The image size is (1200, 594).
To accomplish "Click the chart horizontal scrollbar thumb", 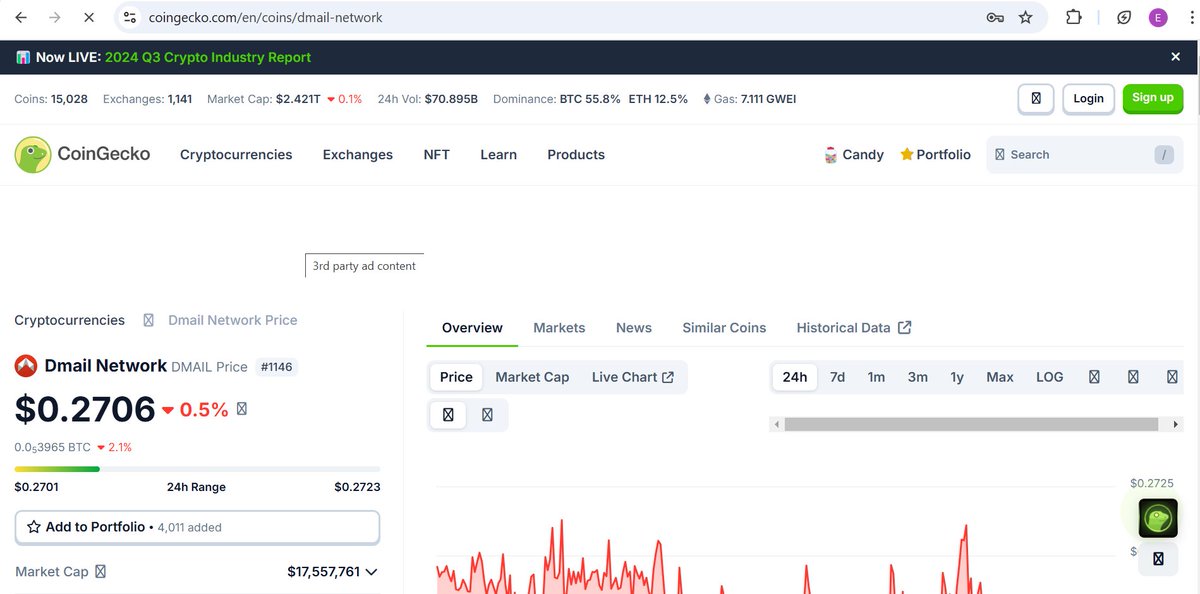I will pyautogui.click(x=971, y=424).
